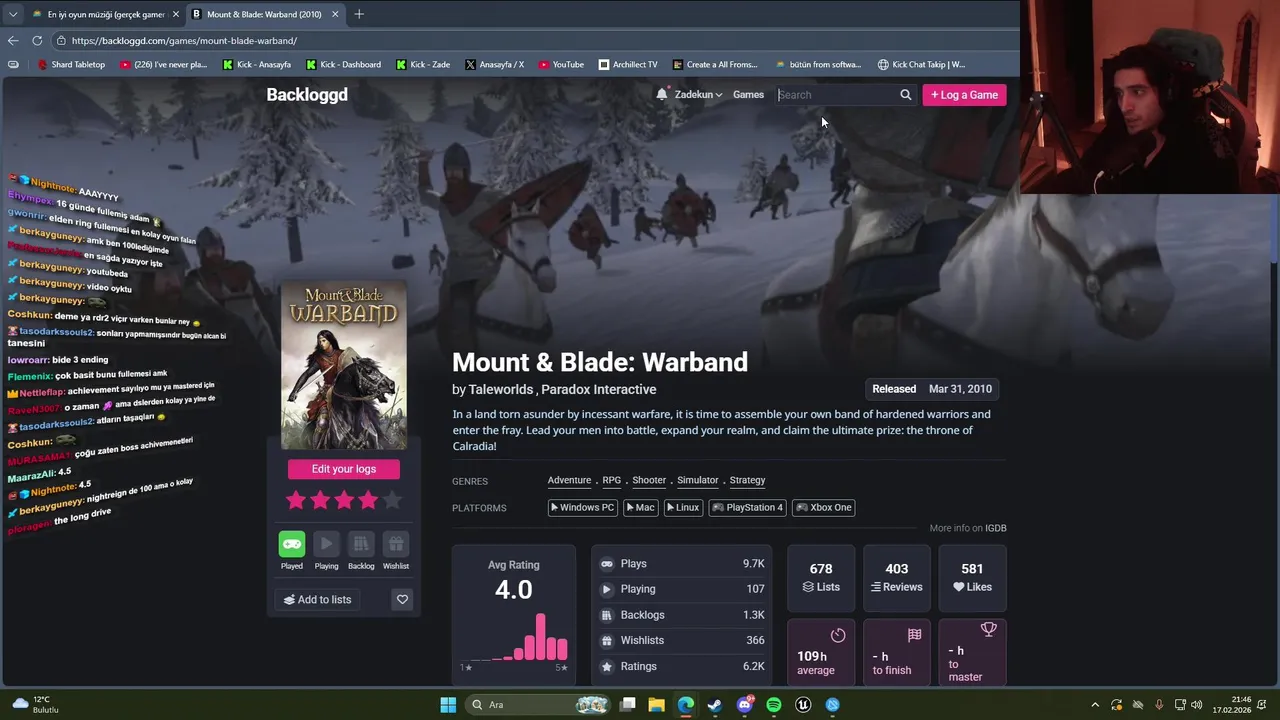Select the Simulator genre

tap(698, 480)
